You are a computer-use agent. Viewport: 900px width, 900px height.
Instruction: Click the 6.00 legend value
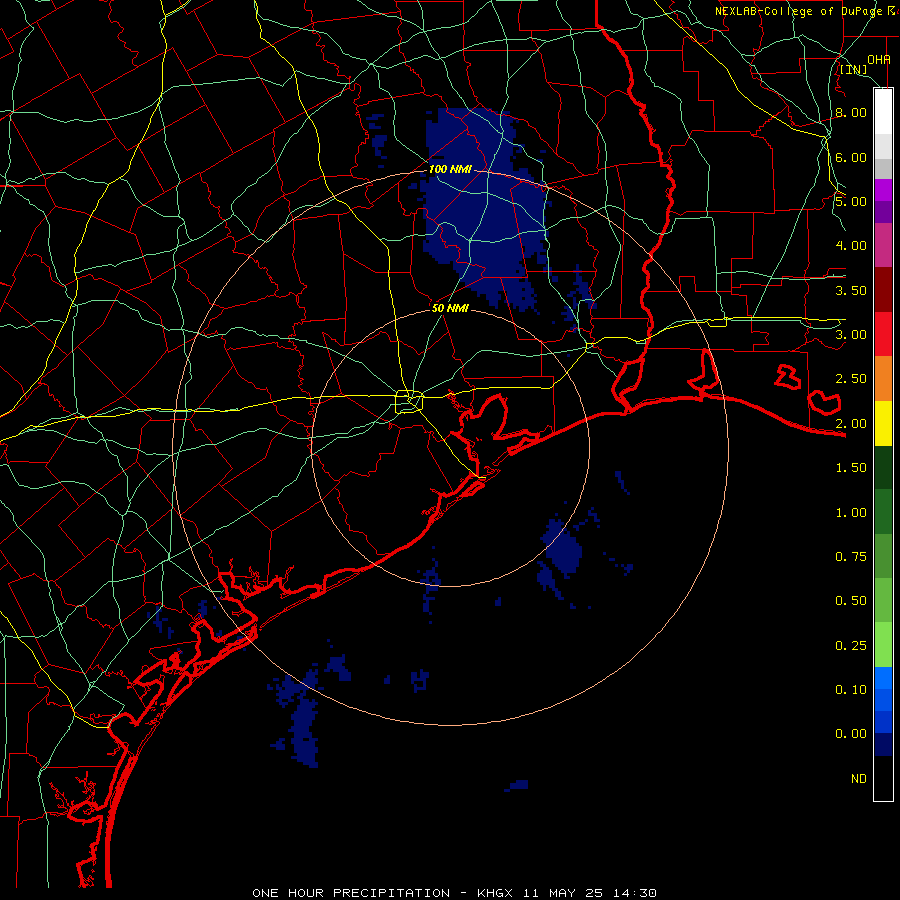point(851,157)
